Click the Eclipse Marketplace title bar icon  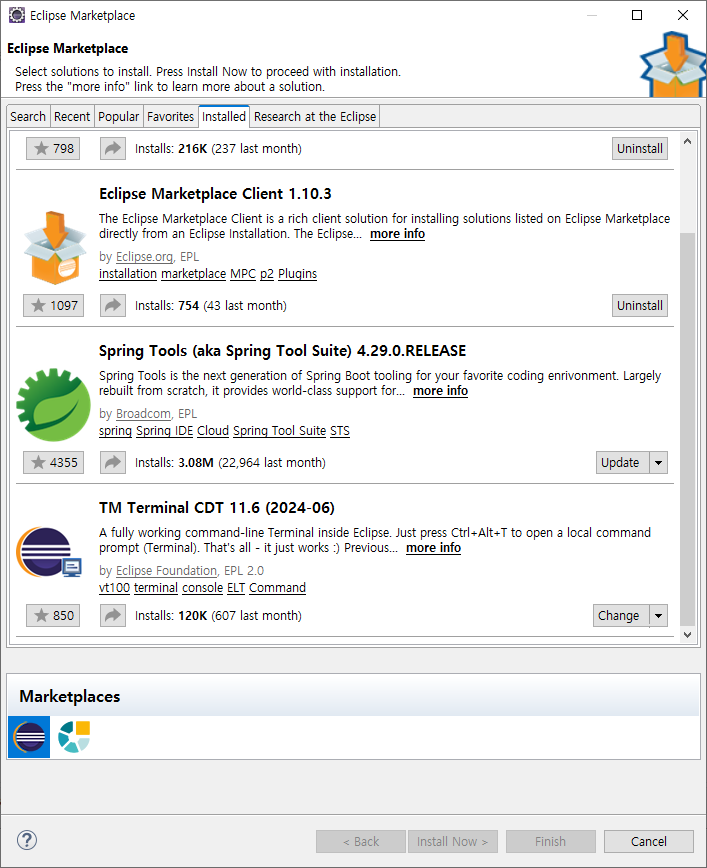(x=17, y=15)
